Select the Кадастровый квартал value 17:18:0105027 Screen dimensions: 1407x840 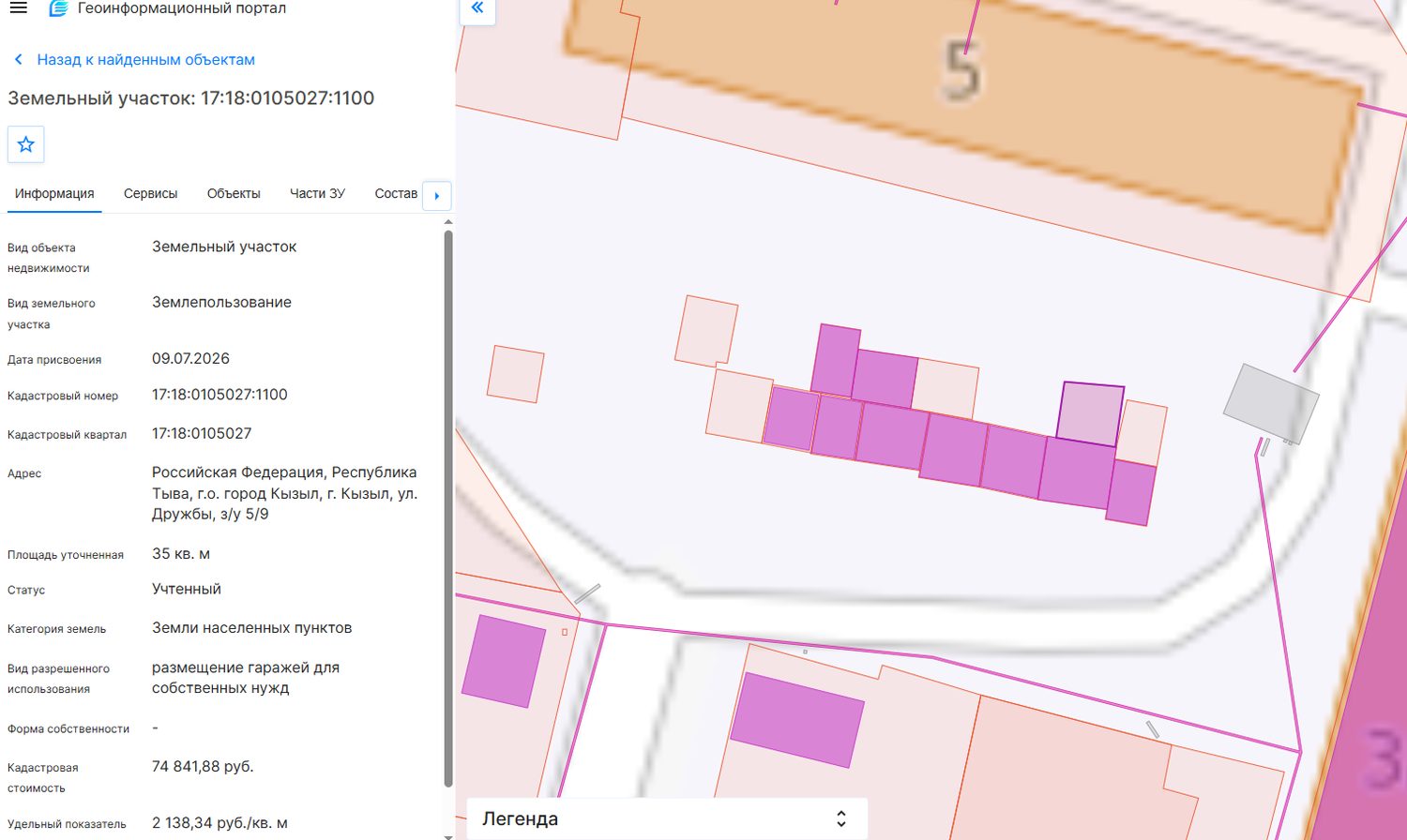point(202,434)
